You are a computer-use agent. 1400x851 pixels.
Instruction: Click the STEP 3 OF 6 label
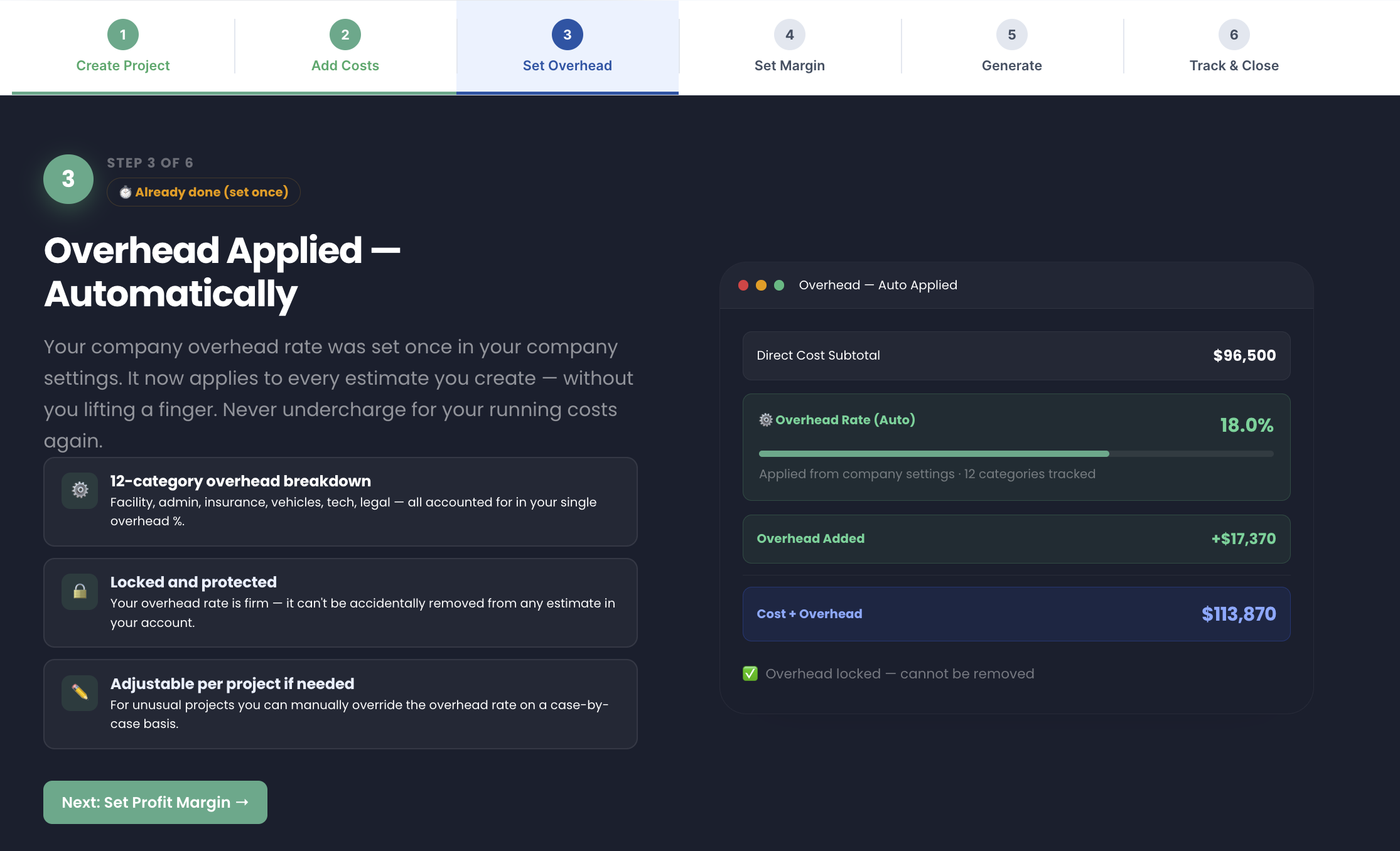click(150, 163)
